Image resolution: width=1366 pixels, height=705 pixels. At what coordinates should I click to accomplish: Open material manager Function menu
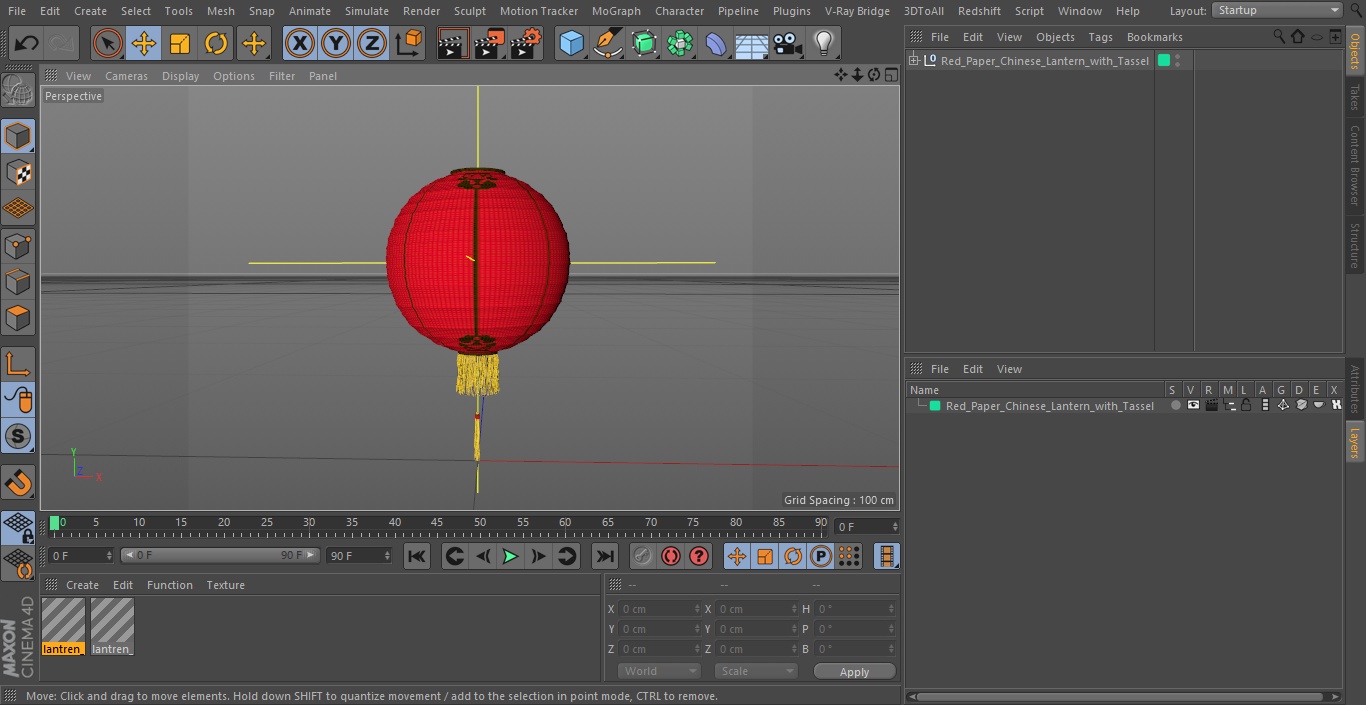tap(169, 585)
